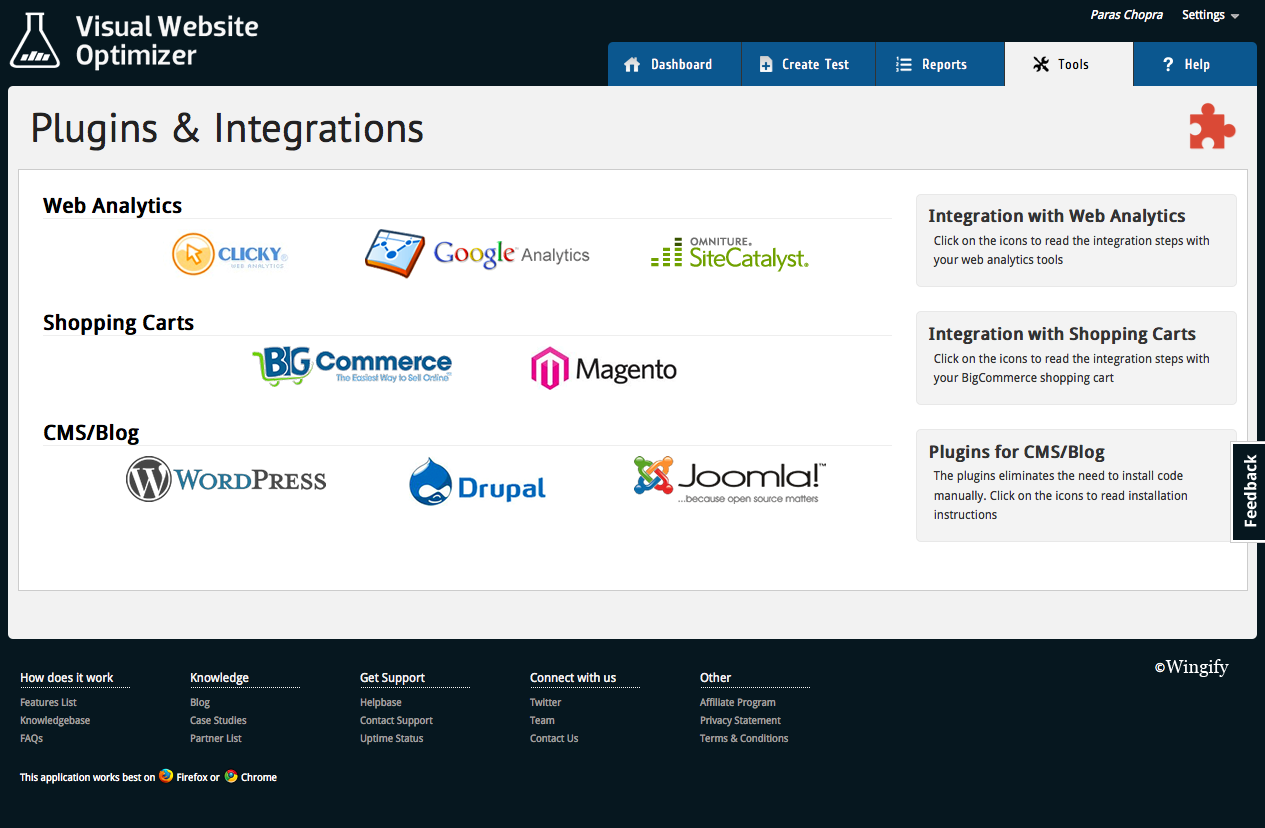Click the Contact Us footer link
Image resolution: width=1265 pixels, height=828 pixels.
(x=554, y=738)
